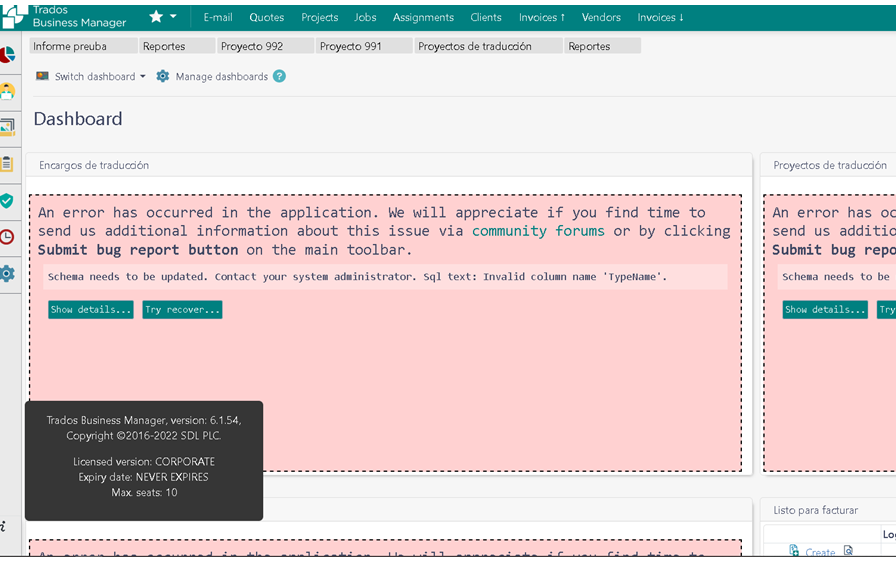Open the Jobs menu

pos(365,18)
